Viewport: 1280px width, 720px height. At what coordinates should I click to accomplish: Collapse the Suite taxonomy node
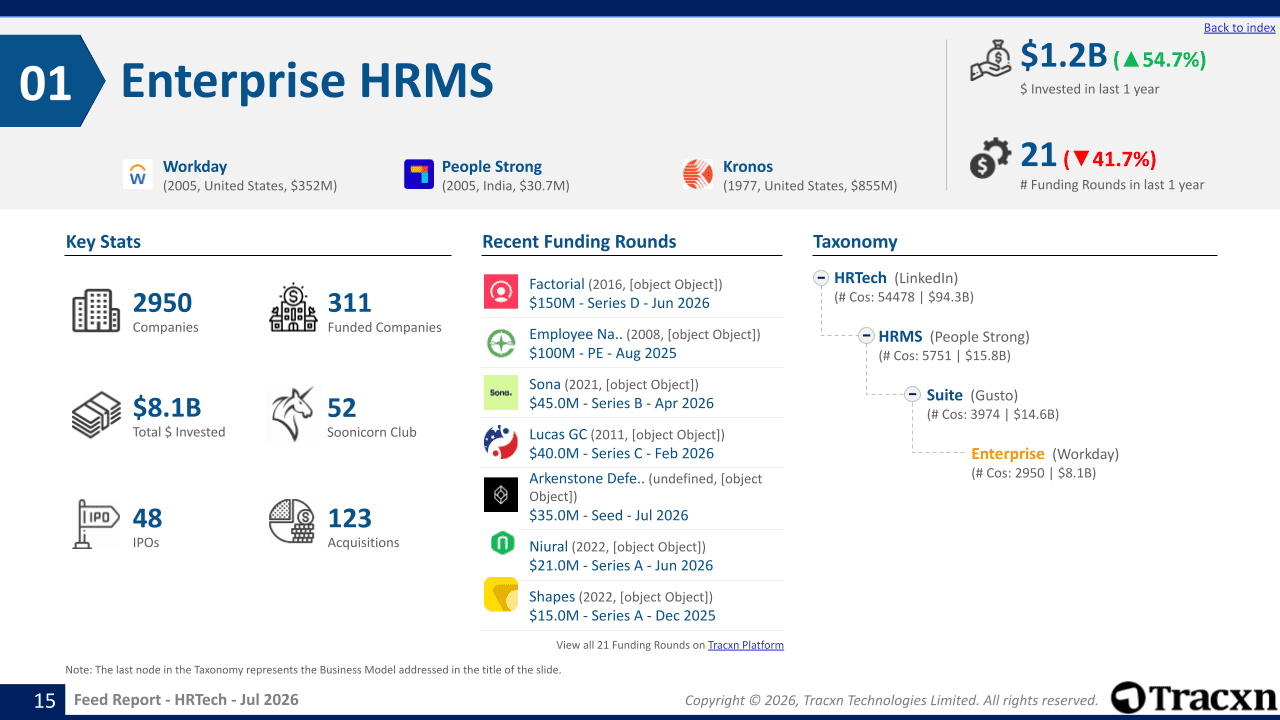(913, 394)
